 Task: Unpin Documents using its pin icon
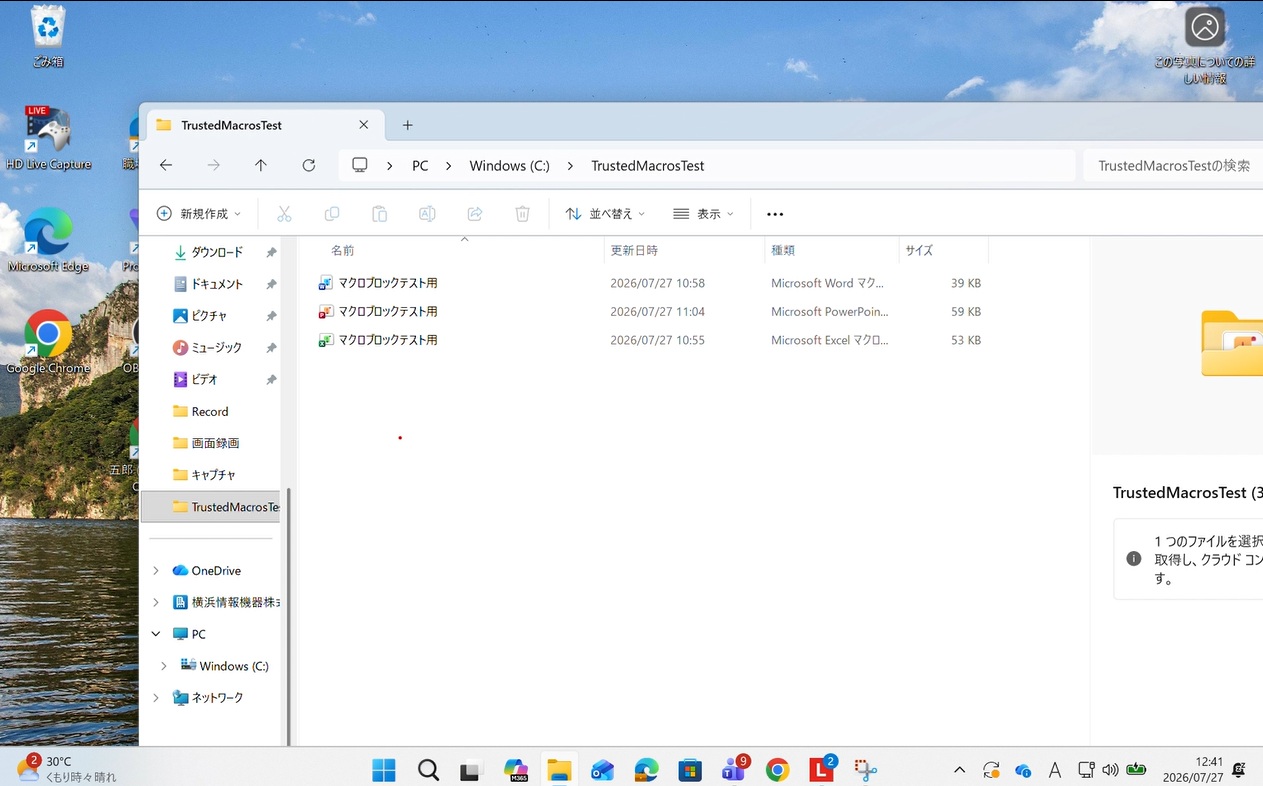point(271,284)
